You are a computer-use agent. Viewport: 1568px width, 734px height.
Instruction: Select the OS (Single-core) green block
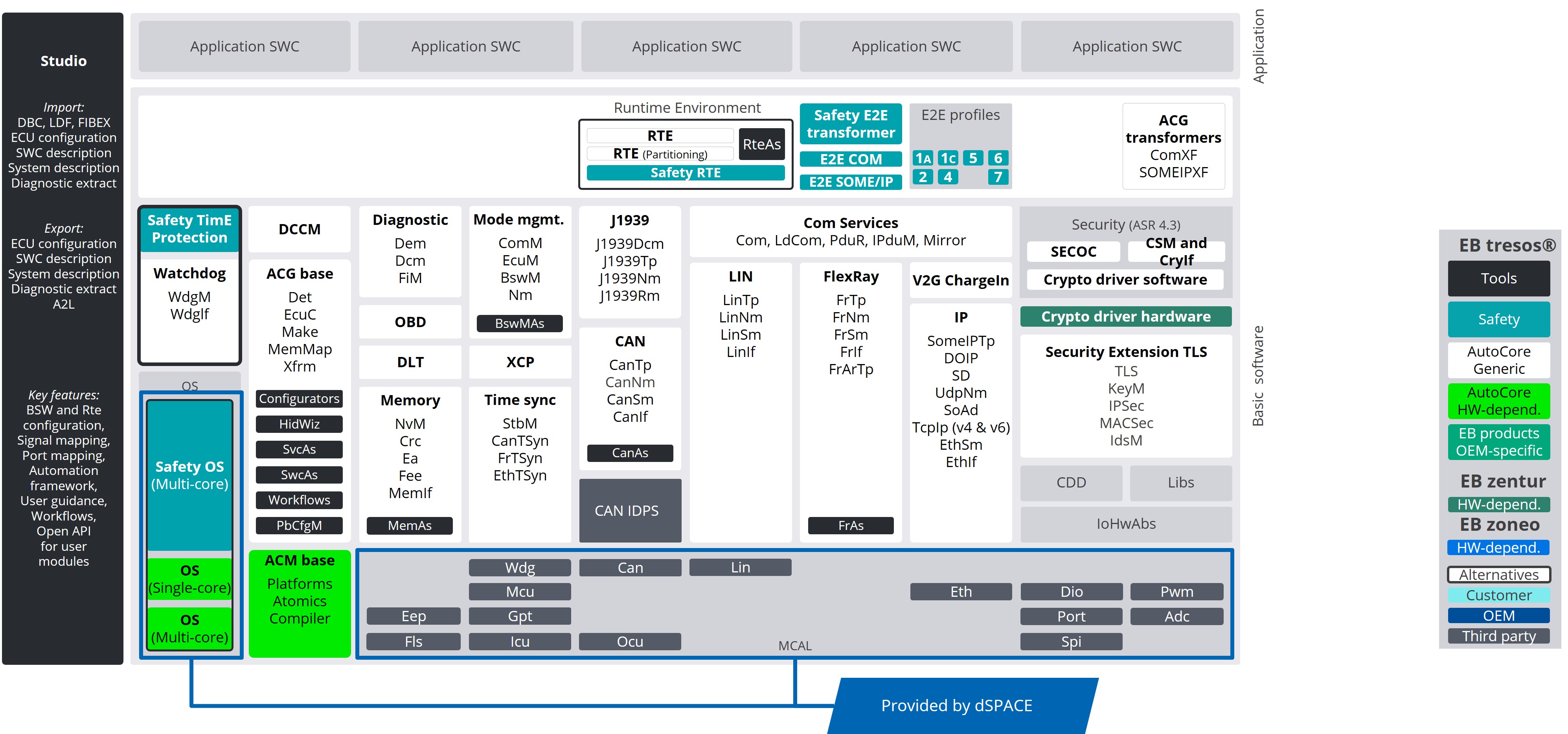[189, 579]
